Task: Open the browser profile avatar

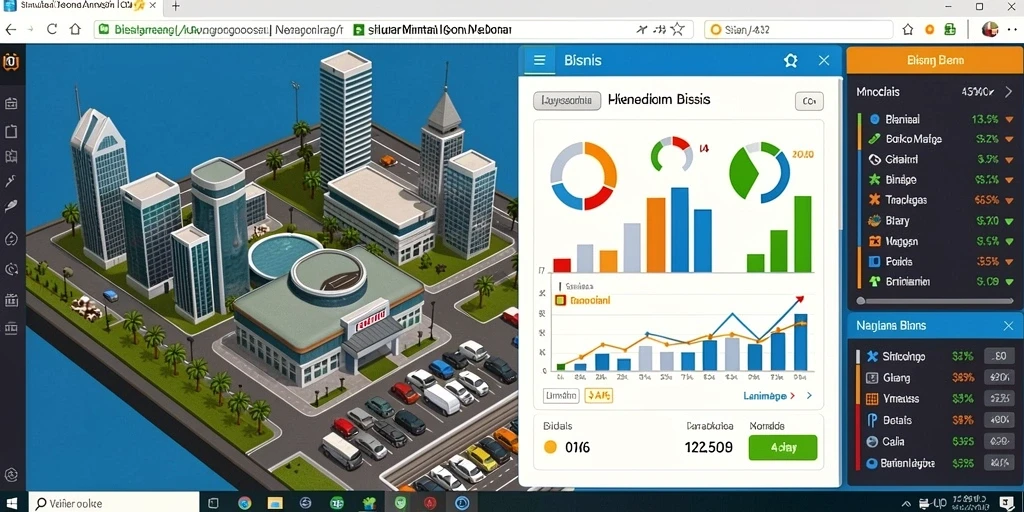Action: tap(991, 29)
